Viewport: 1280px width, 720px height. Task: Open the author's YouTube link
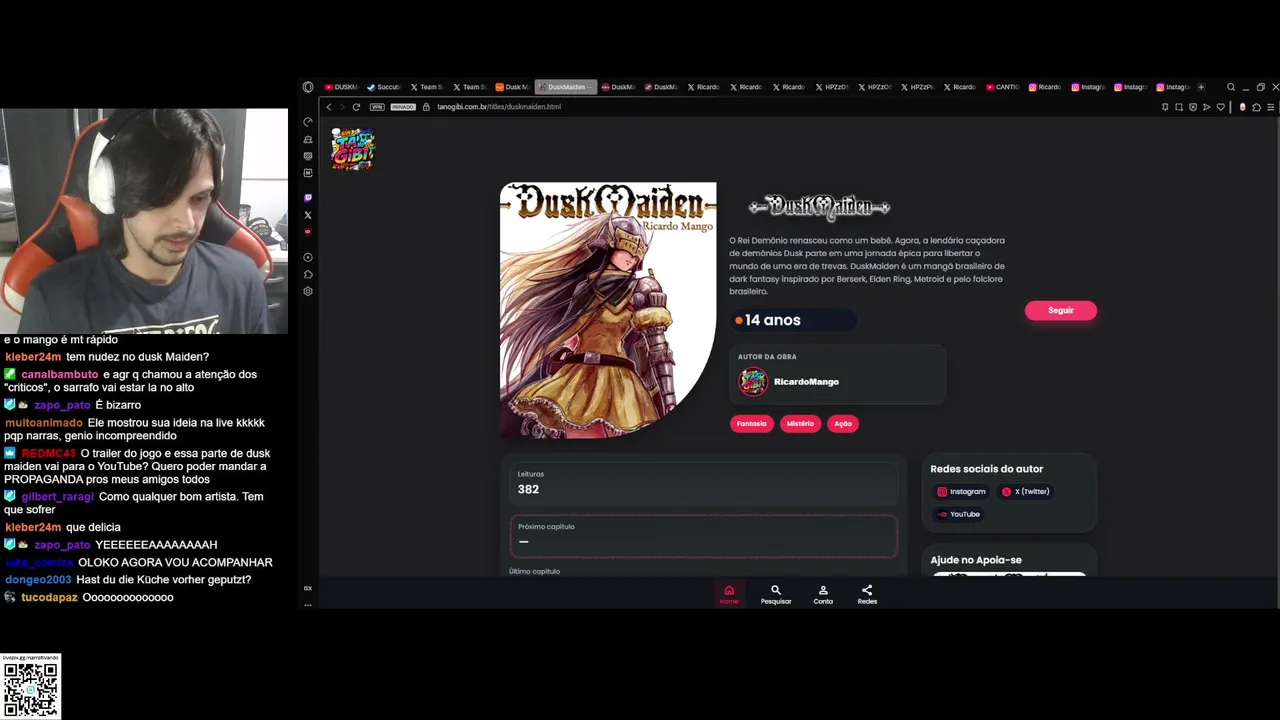[x=959, y=514]
